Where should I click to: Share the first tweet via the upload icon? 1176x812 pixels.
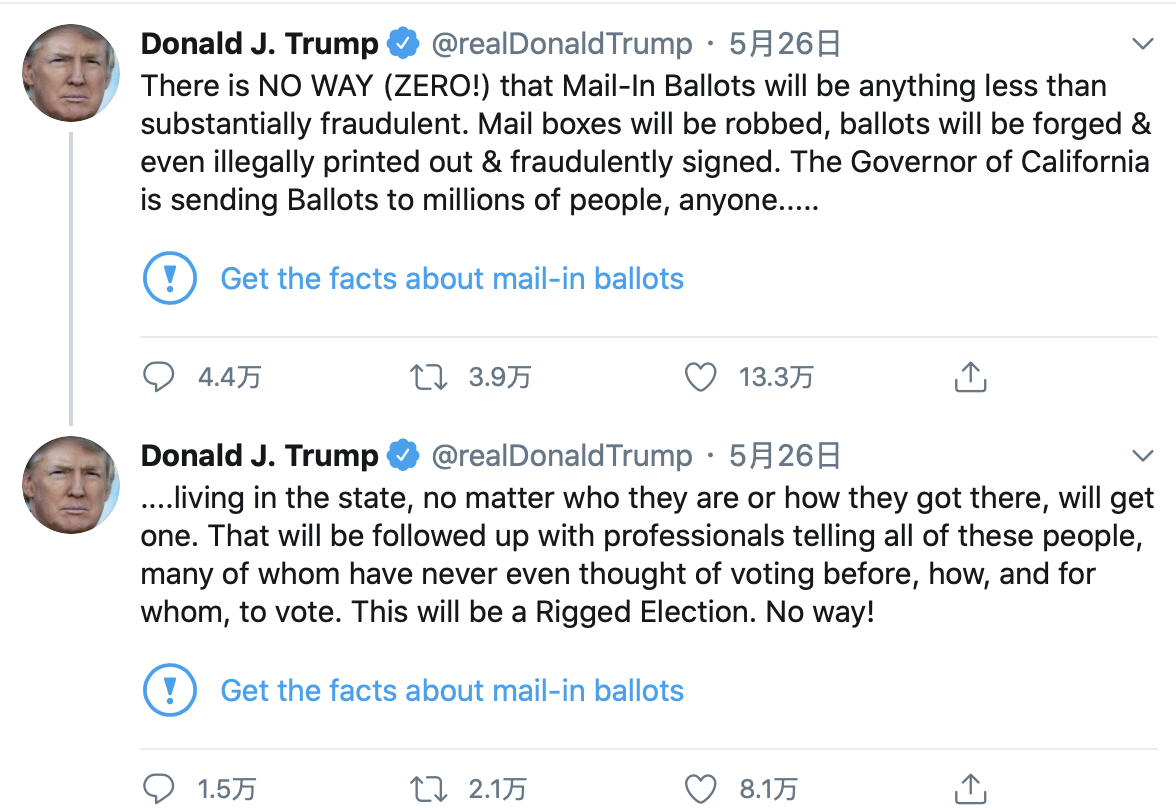click(x=970, y=377)
